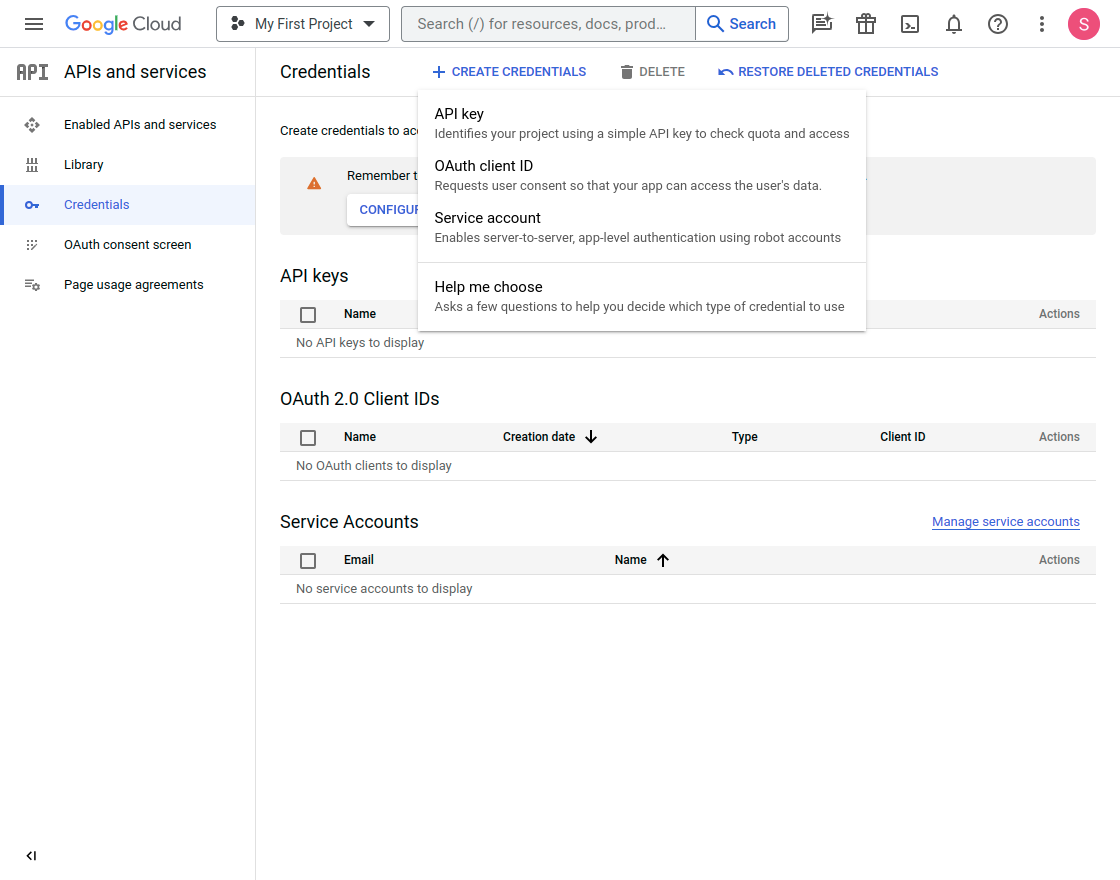Sort service accounts by Name arrow

pyautogui.click(x=663, y=560)
